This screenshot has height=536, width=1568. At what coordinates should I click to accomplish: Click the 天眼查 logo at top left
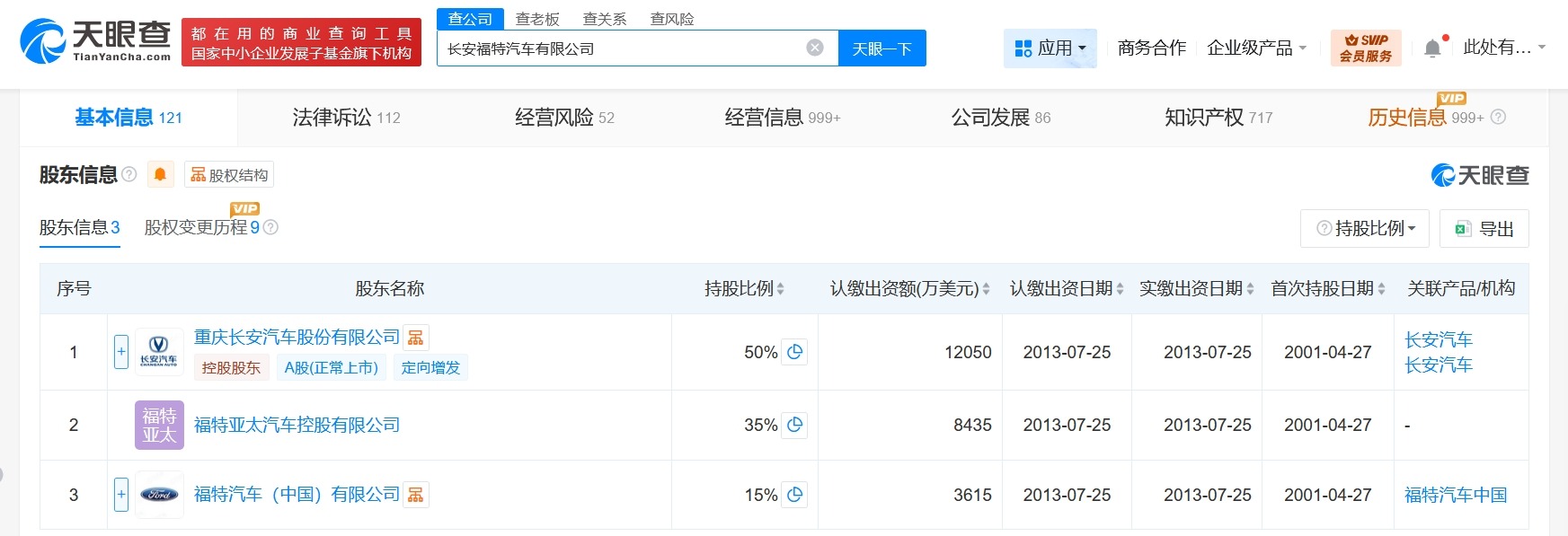(x=96, y=41)
